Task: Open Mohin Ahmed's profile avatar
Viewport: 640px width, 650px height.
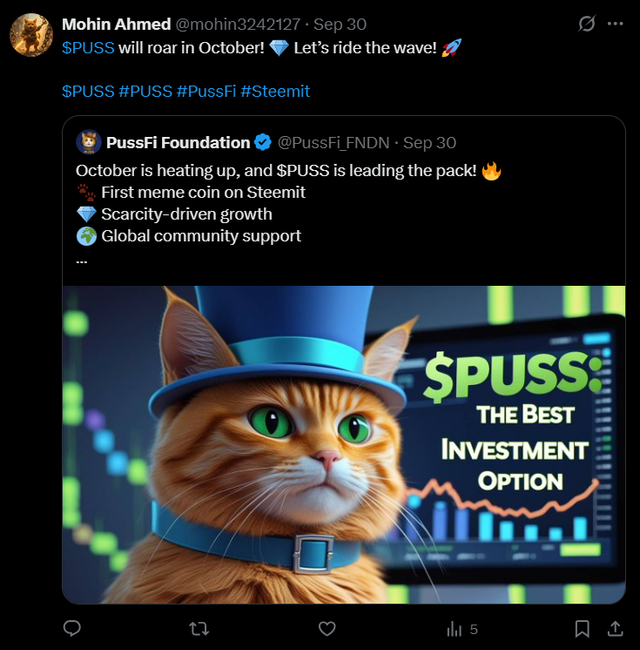Action: 31,36
